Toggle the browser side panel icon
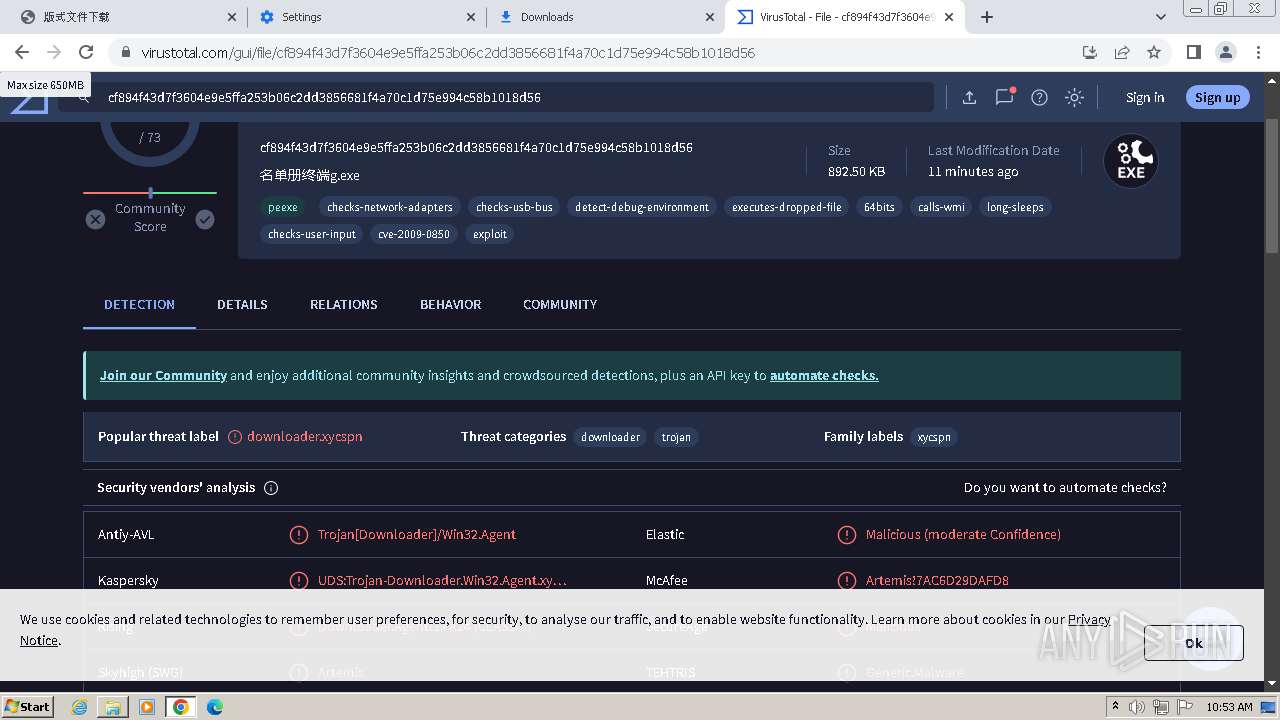Image resolution: width=1280 pixels, height=720 pixels. pos(1193,52)
